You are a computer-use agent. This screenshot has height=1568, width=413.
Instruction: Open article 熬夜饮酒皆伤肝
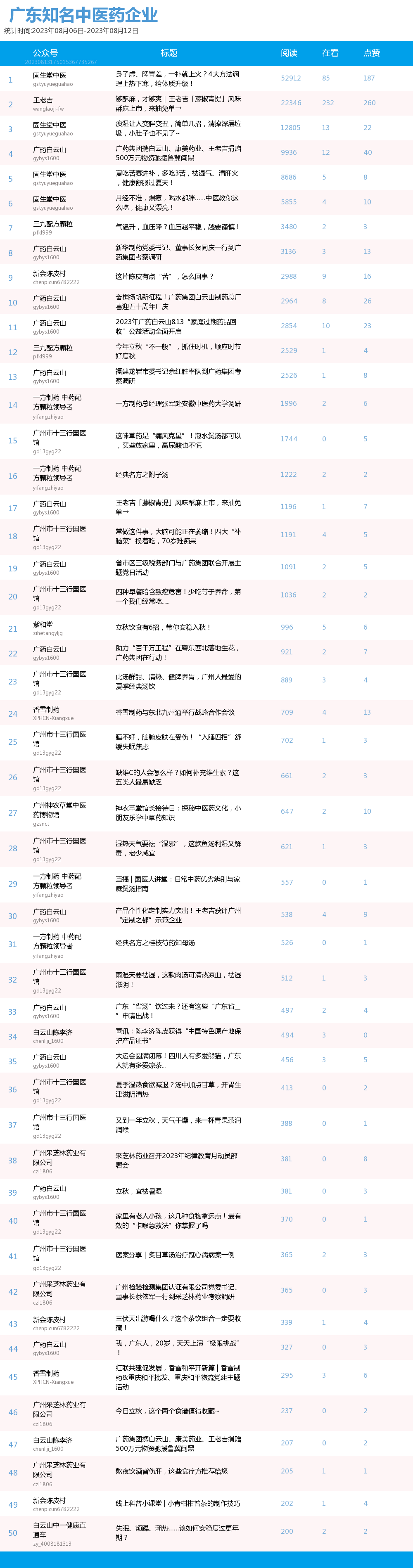171,1471
